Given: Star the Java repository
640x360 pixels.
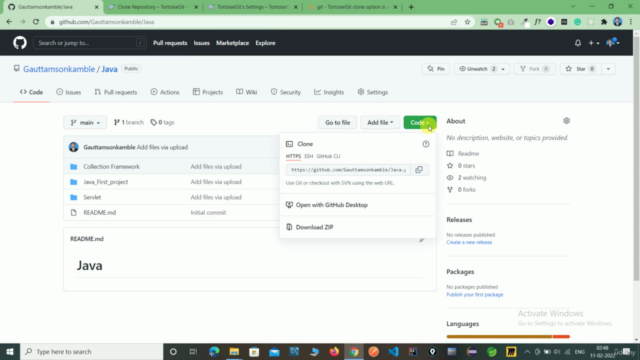Looking at the screenshot, I should pos(580,69).
